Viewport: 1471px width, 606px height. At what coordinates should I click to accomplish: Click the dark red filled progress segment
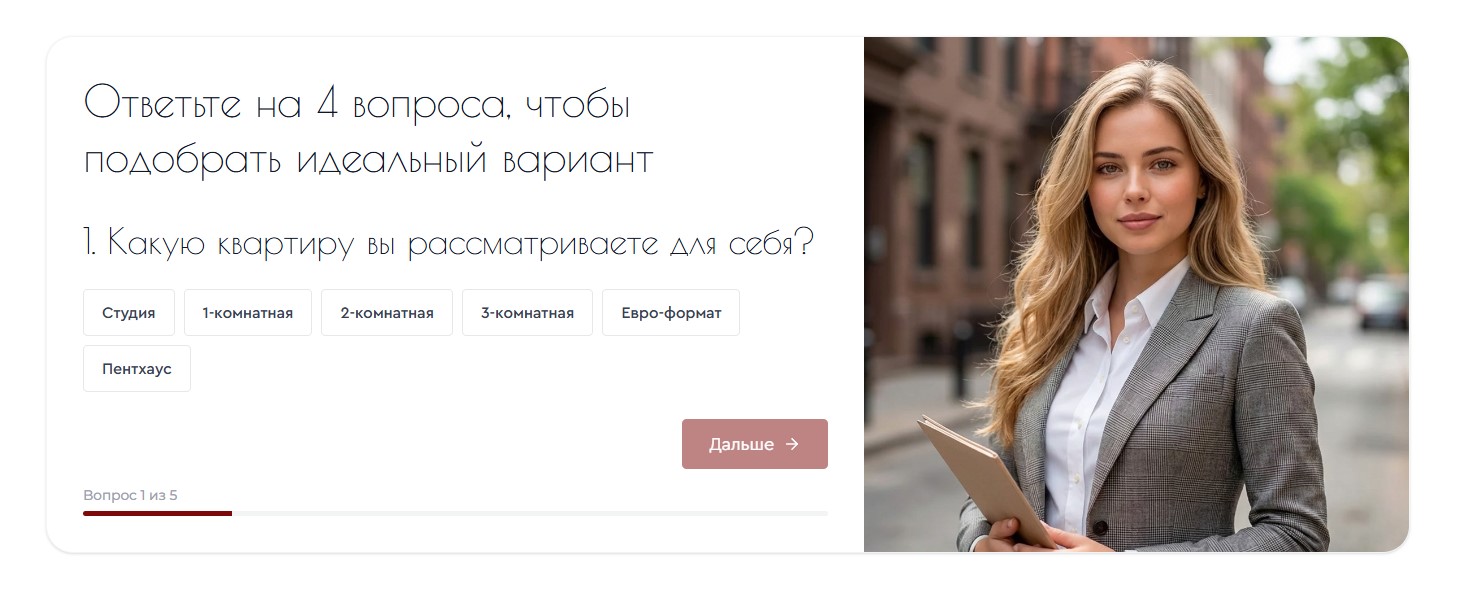pyautogui.click(x=157, y=513)
